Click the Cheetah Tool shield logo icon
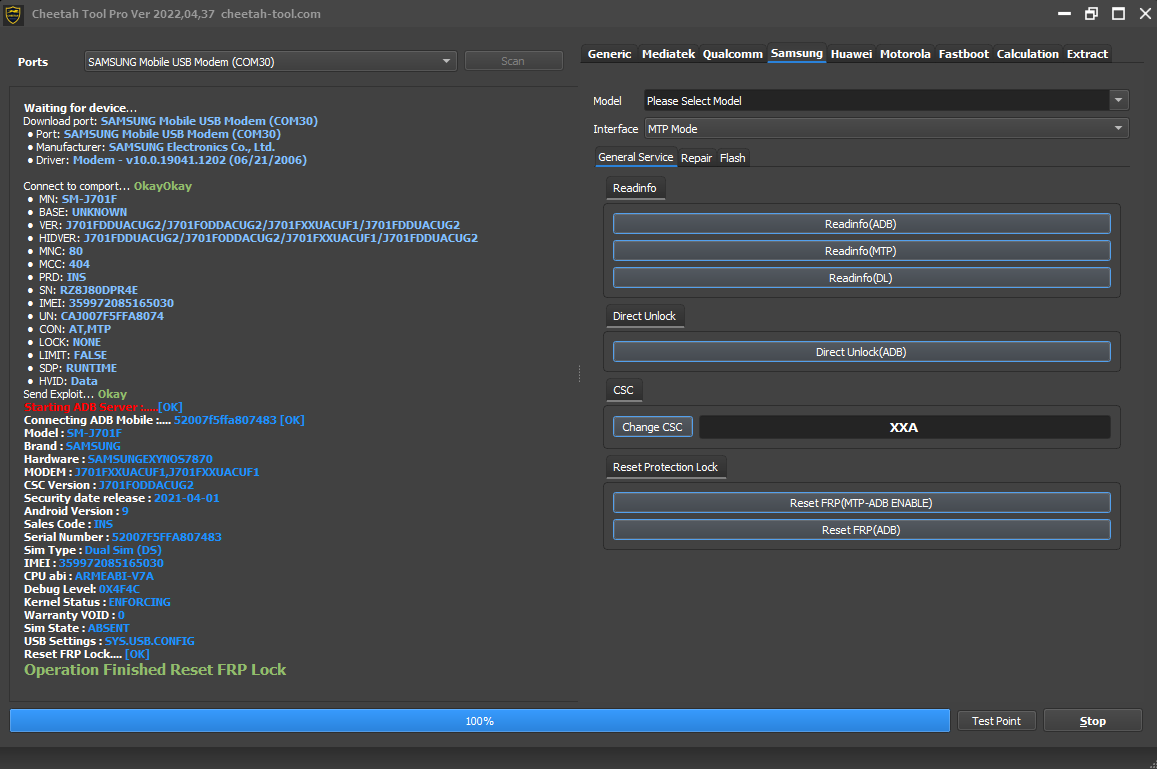The height and width of the screenshot is (769, 1157). coord(13,14)
